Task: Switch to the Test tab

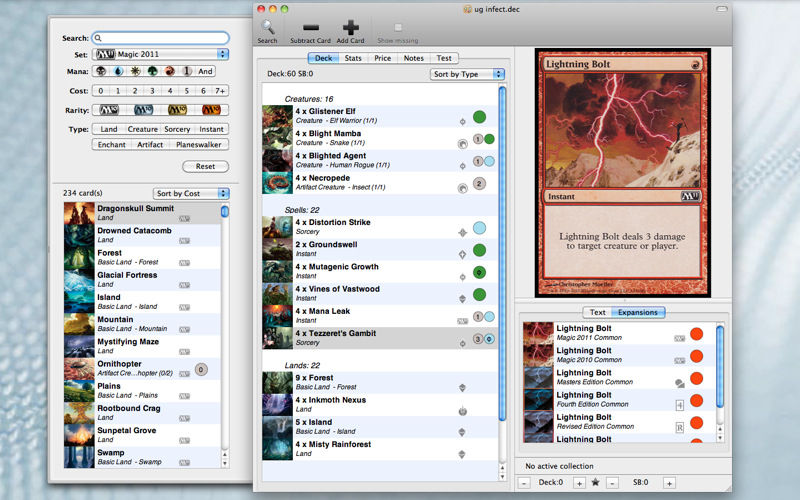Action: (444, 58)
